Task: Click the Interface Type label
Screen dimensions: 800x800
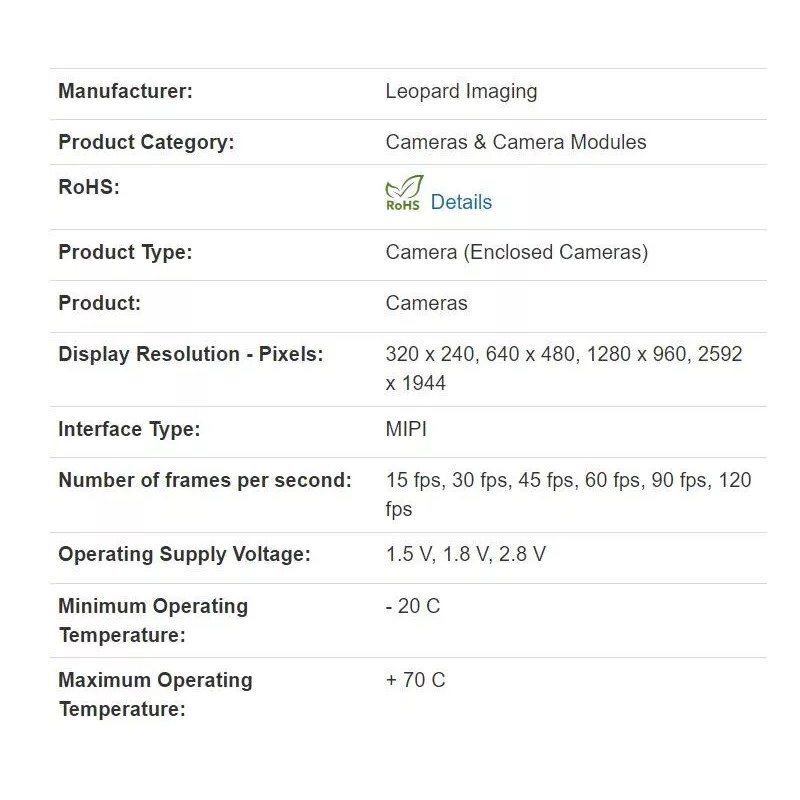Action: tap(129, 429)
